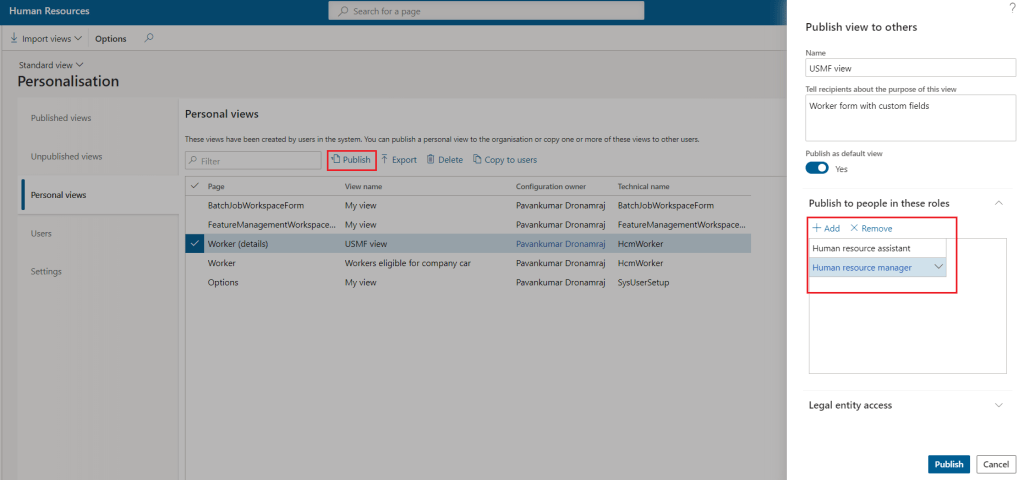
Task: Click the magnifier icon beside Options
Action: [149, 38]
